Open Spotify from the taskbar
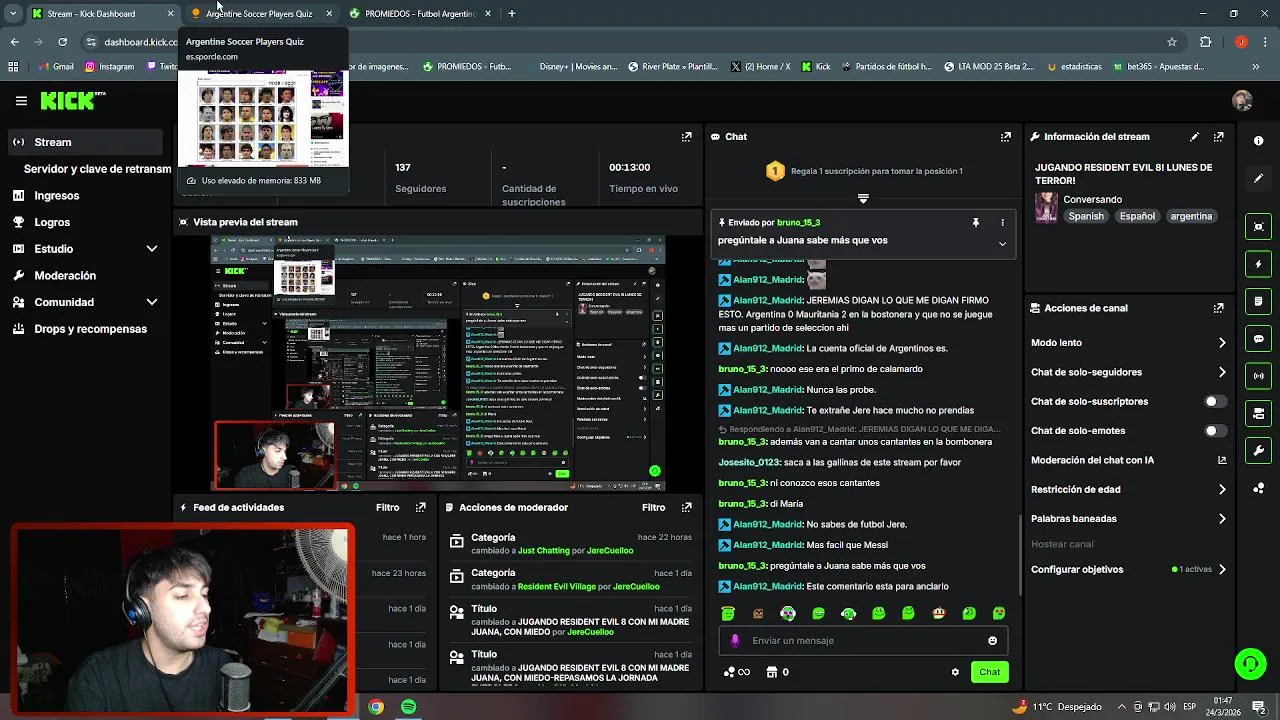Image resolution: width=1280 pixels, height=720 pixels. coord(409,707)
